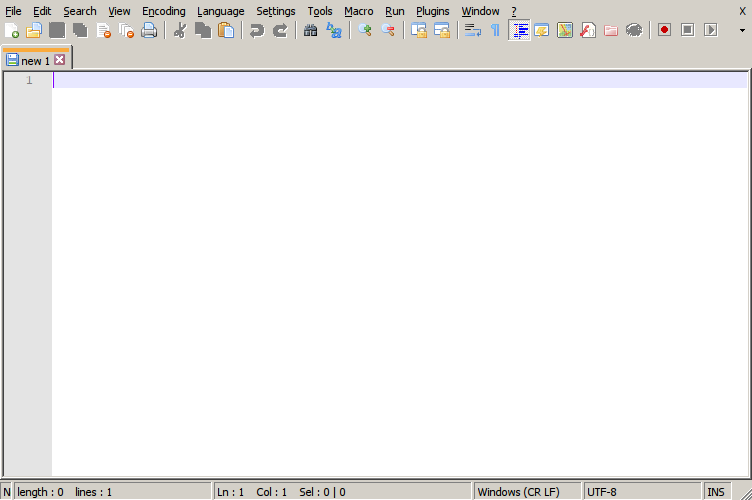Screen dimensions: 752x500
Task: Zoom in with the magnifier plus icon
Action: [x=365, y=31]
